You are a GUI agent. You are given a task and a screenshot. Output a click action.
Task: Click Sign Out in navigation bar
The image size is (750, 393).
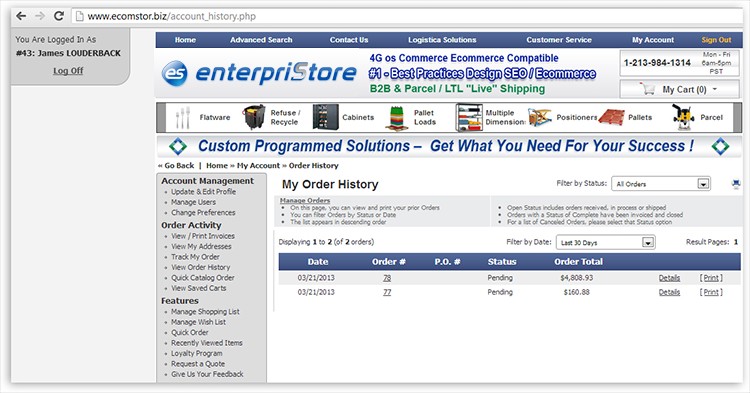[x=717, y=40]
